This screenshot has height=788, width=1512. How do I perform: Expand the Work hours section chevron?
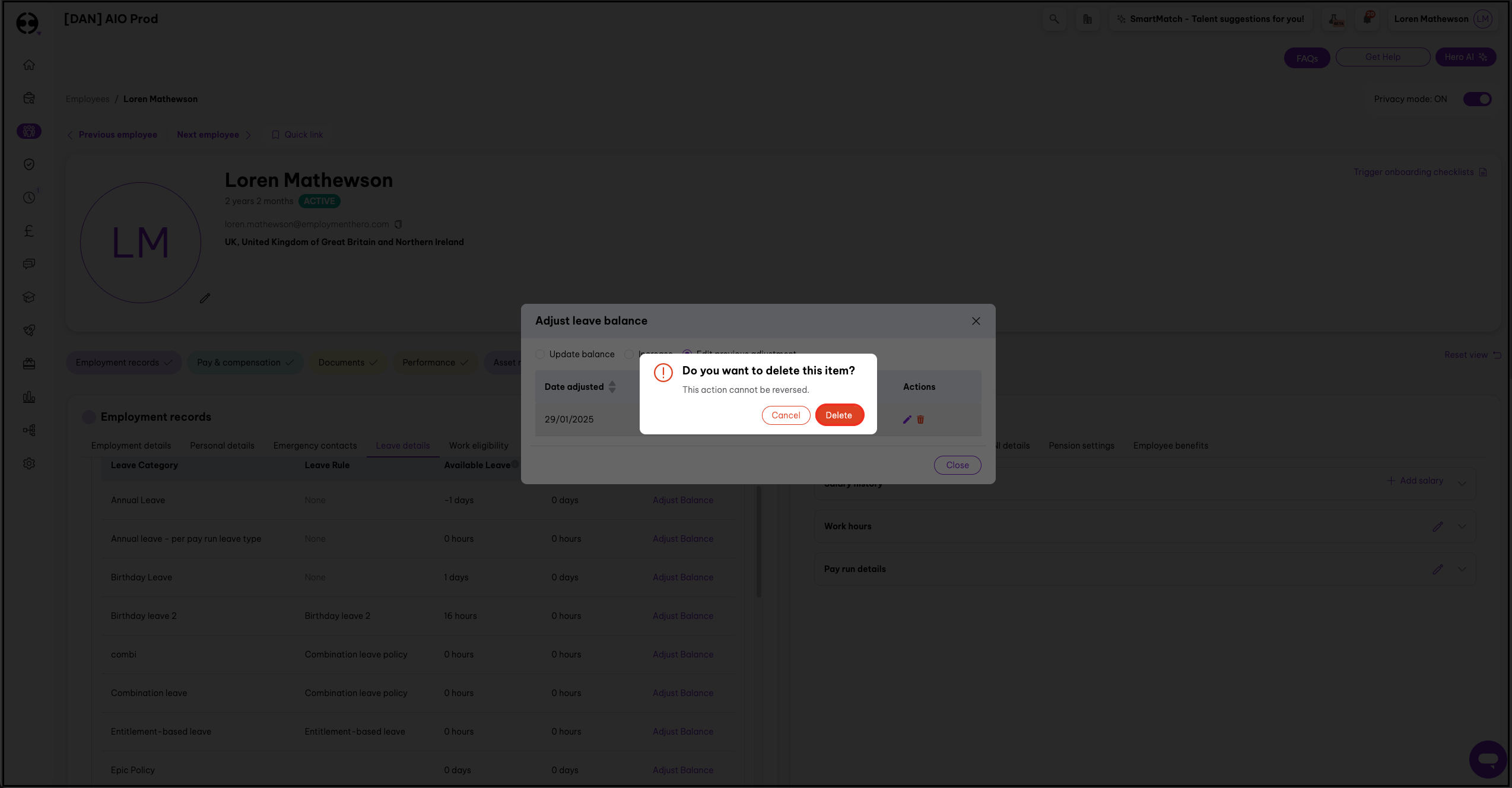(1462, 526)
